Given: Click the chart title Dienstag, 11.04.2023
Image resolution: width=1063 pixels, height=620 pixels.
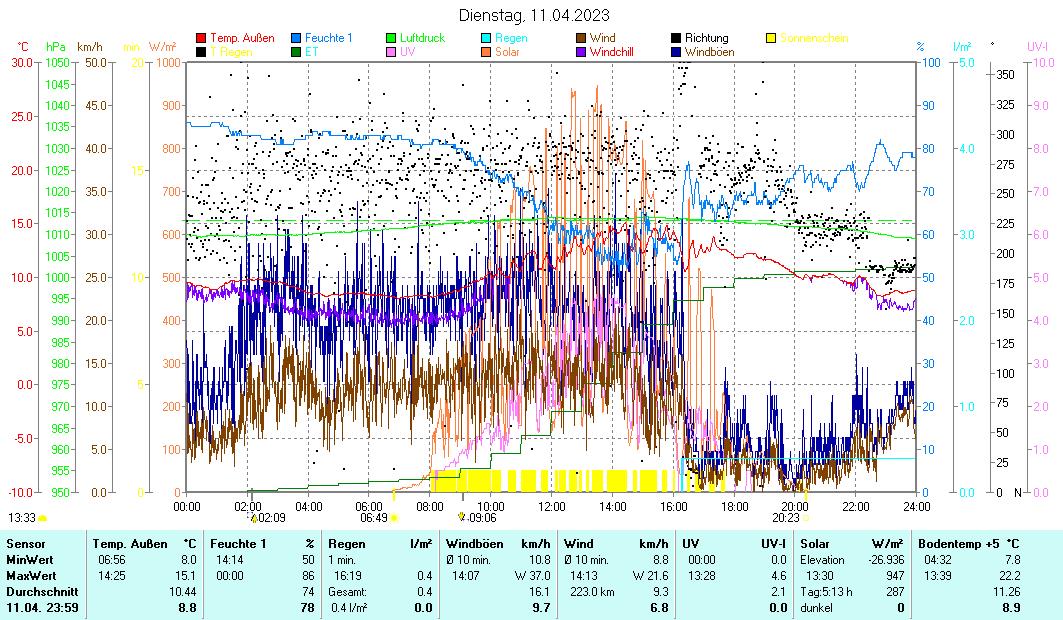Looking at the screenshot, I should coord(534,15).
